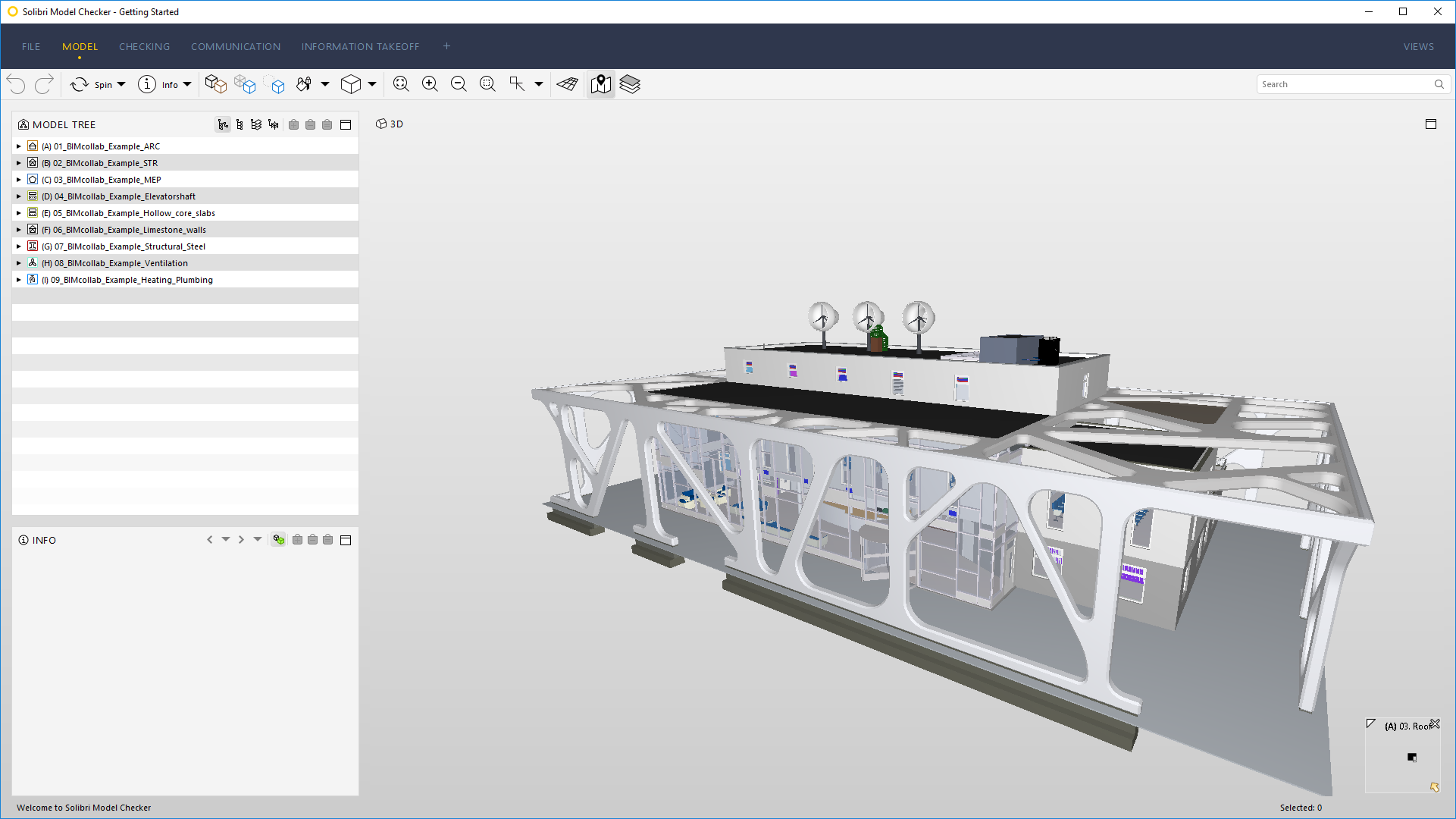Screen dimensions: 1456x819
Task: Click the transparent cubes visibility icon
Action: click(x=245, y=84)
